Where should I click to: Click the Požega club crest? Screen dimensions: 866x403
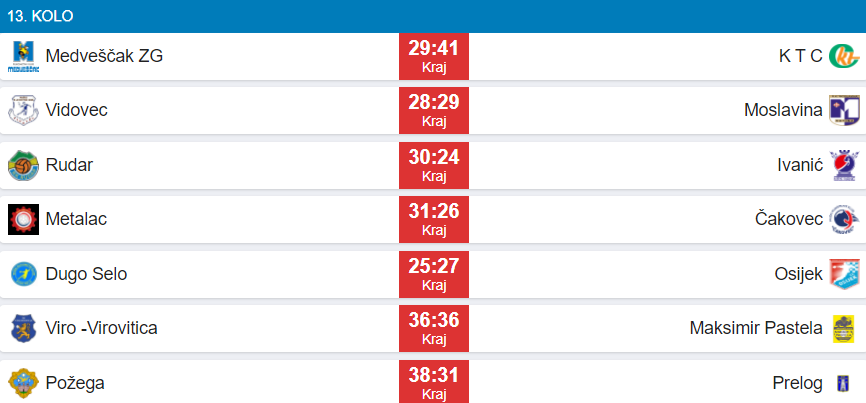(x=22, y=382)
